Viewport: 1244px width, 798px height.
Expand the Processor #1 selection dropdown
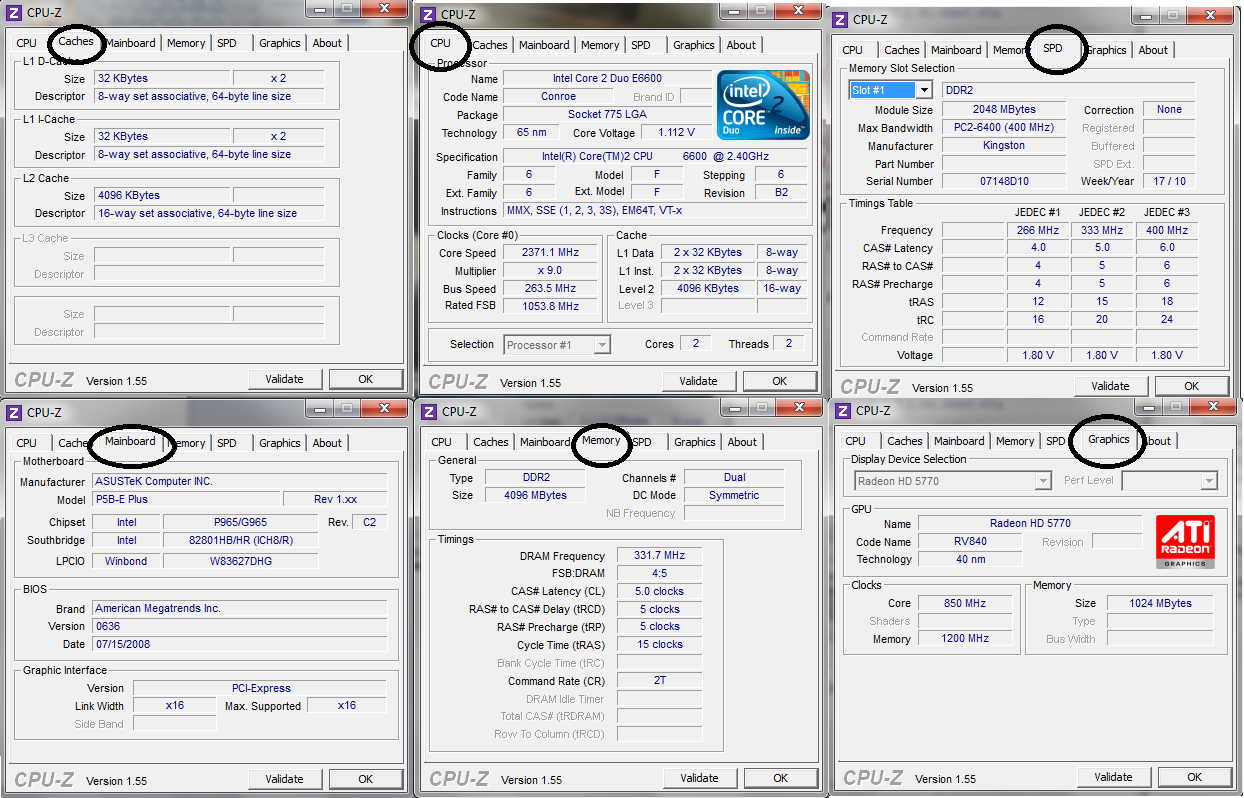[602, 345]
